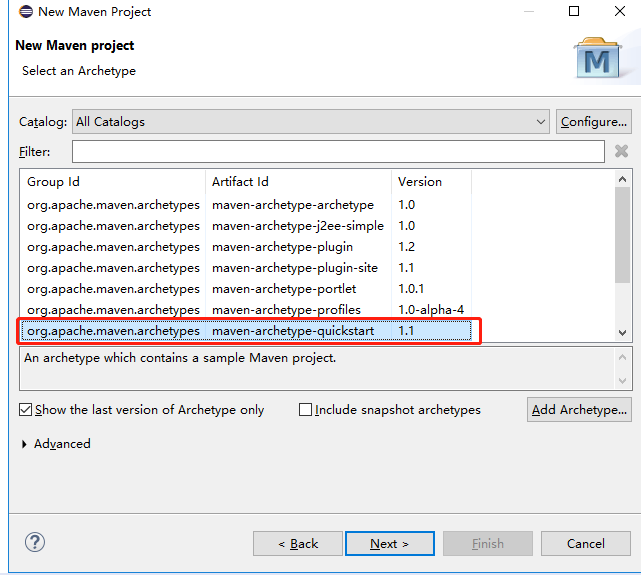This screenshot has height=575, width=641.
Task: Select maven-archetype-profiles row
Action: click(x=246, y=310)
